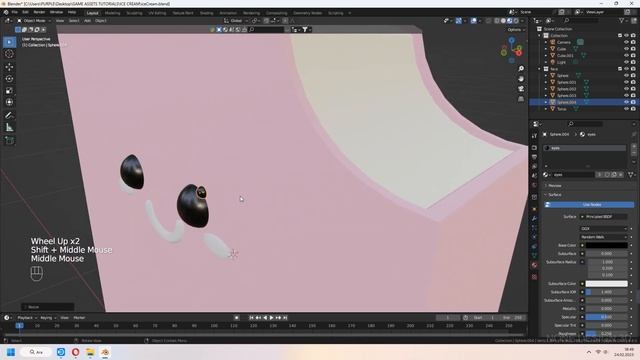Select the Annotate tool
The image size is (640, 360).
click(9, 116)
